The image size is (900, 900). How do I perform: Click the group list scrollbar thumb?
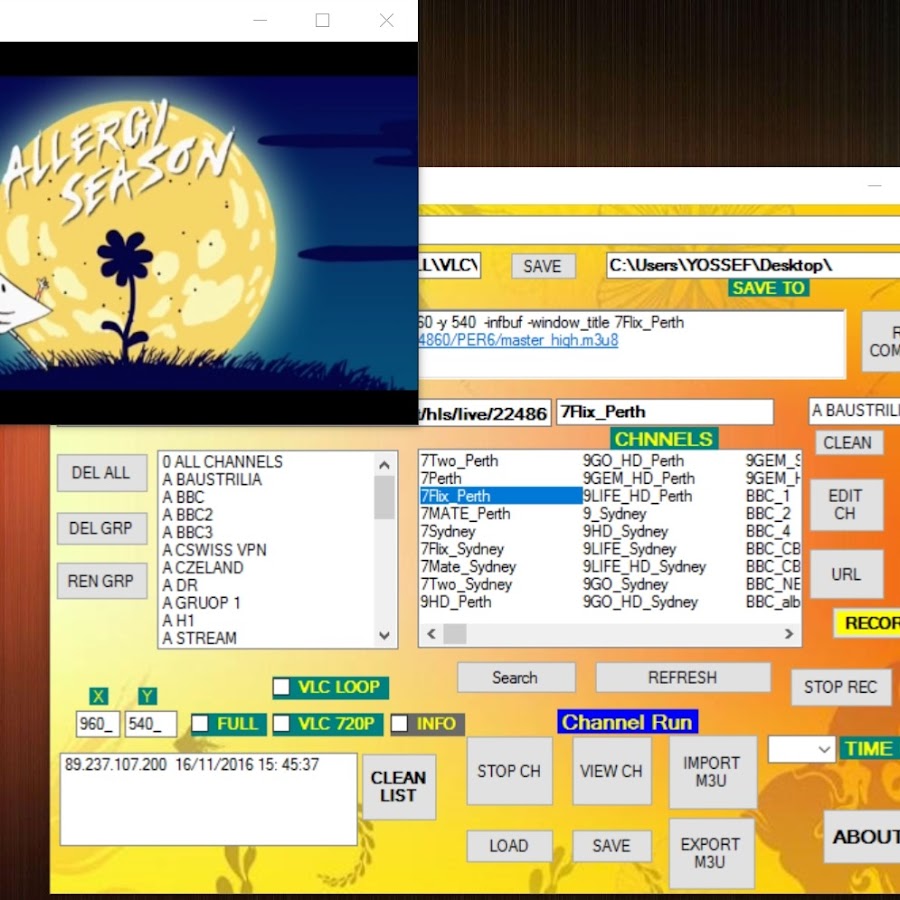385,498
